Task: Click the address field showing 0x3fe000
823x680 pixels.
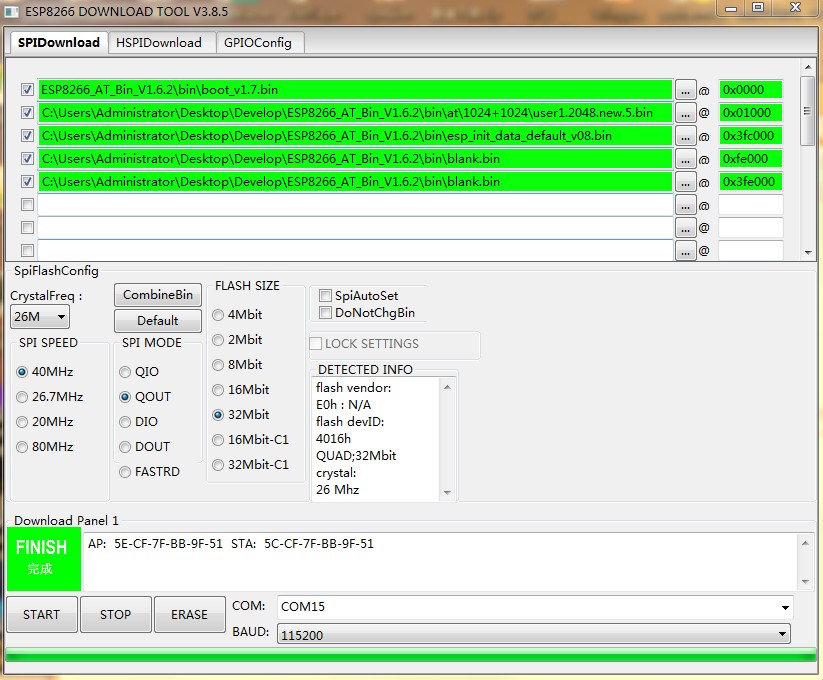Action: click(x=751, y=182)
